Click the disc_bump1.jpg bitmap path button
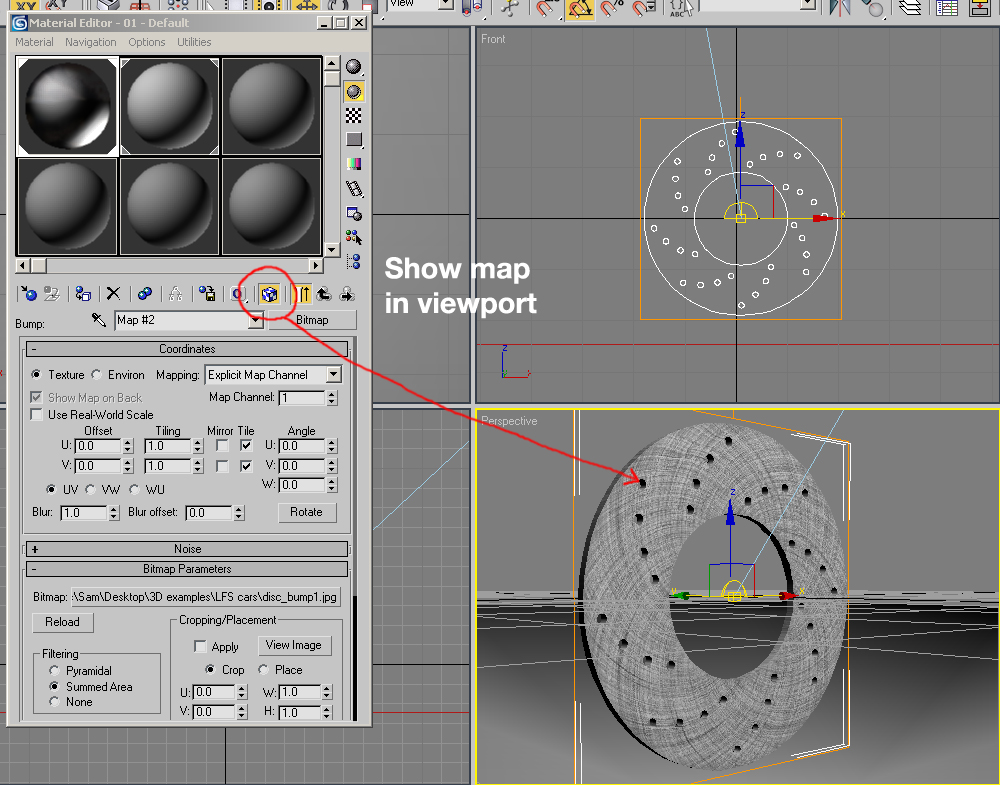The width and height of the screenshot is (1000, 785). tap(205, 597)
